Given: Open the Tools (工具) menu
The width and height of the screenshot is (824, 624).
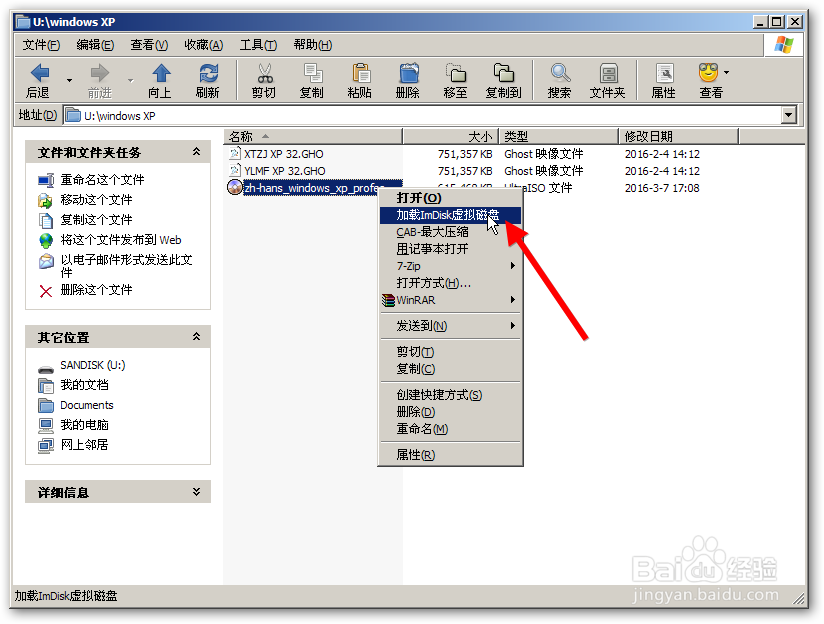Looking at the screenshot, I should coord(258,44).
